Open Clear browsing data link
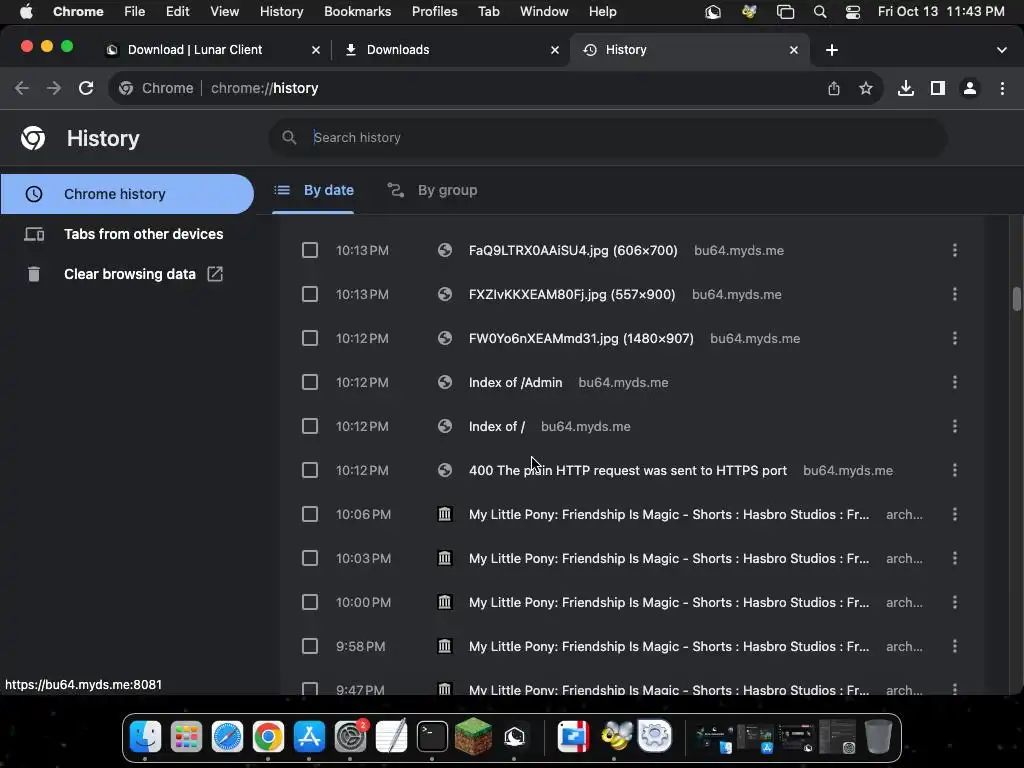 tap(127, 274)
